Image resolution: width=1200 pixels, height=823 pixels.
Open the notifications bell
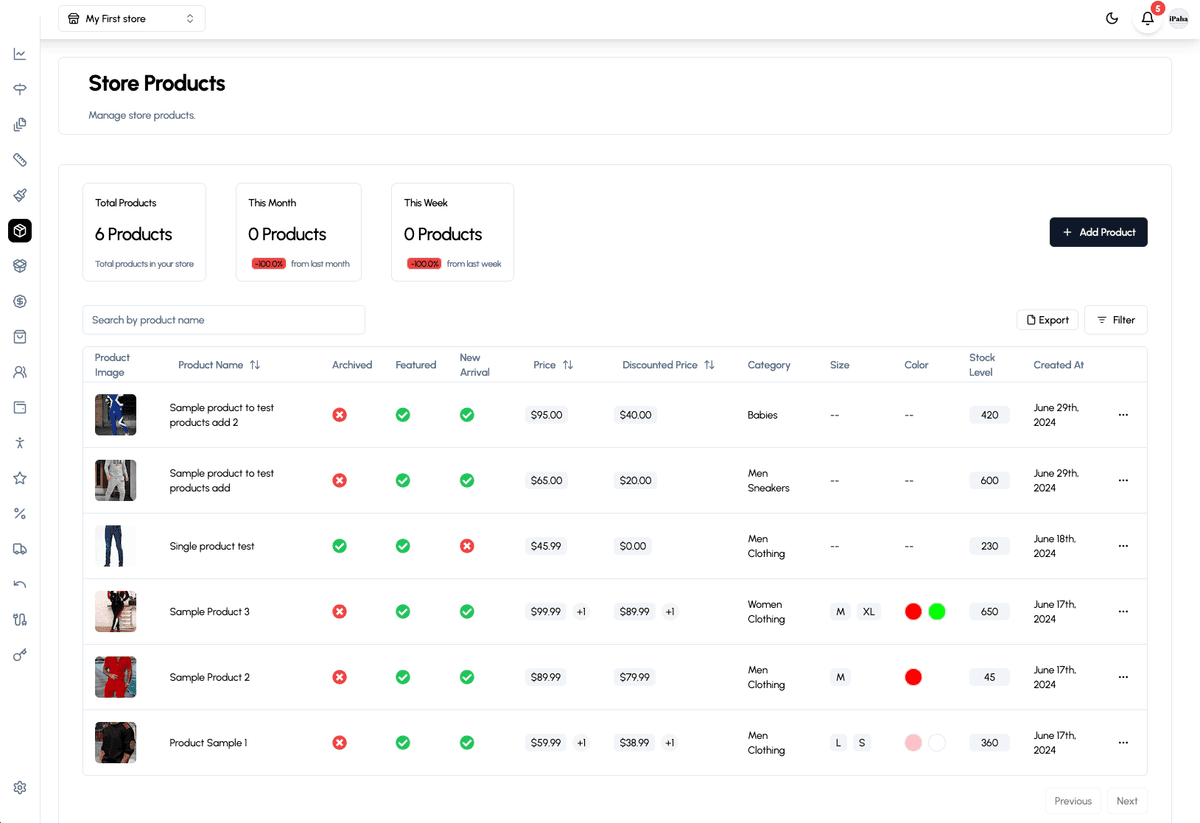[1147, 19]
